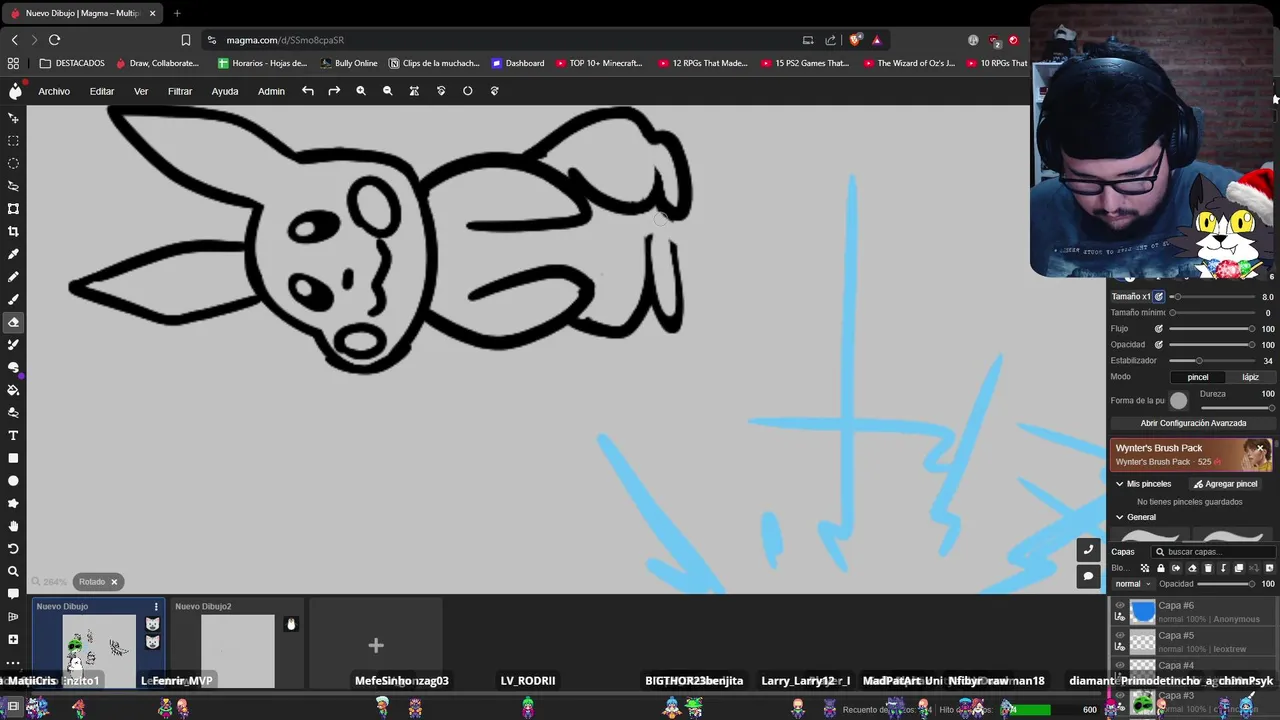This screenshot has height=720, width=1280.
Task: Open the Editar menu
Action: (102, 91)
